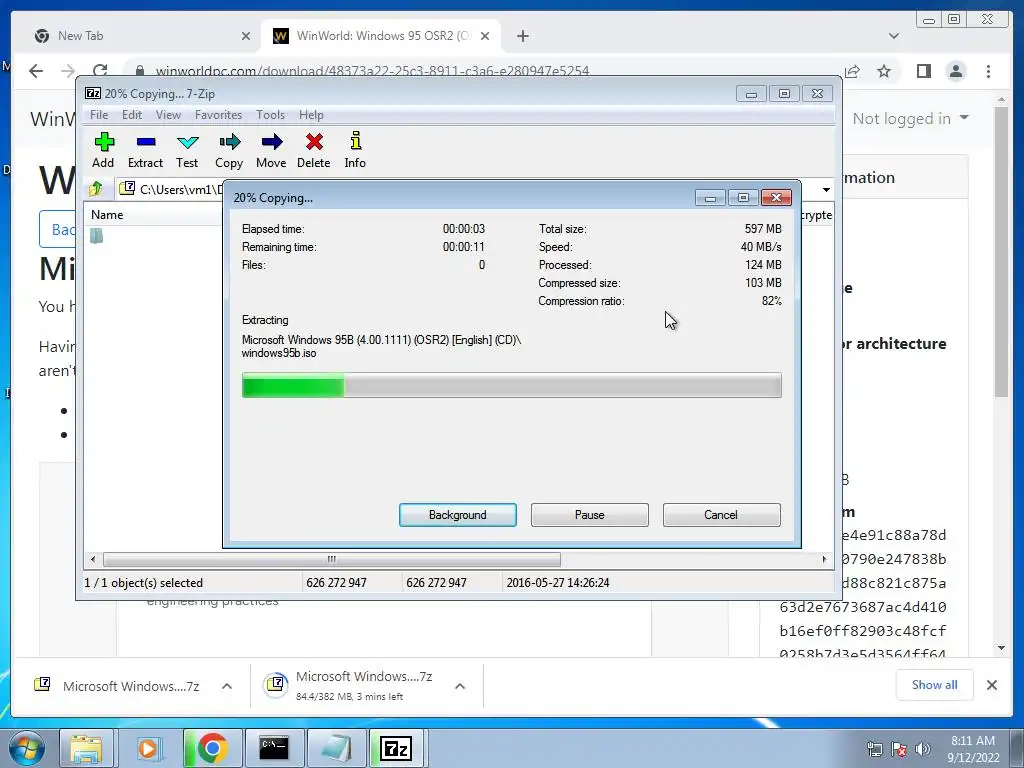The width and height of the screenshot is (1024, 768).
Task: Reload the Chrome page
Action: [x=100, y=71]
